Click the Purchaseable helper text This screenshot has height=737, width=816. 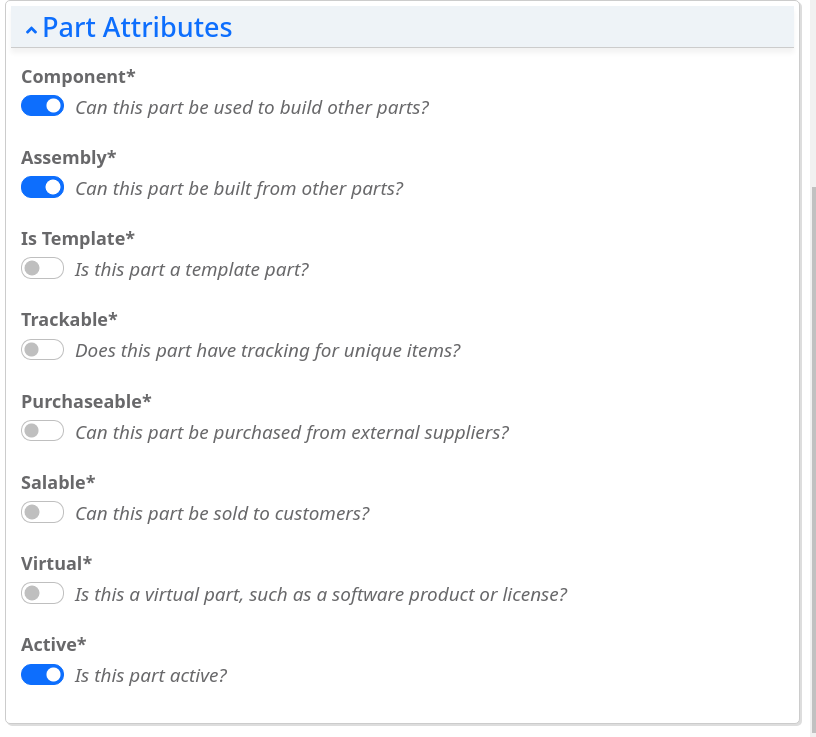coord(290,432)
